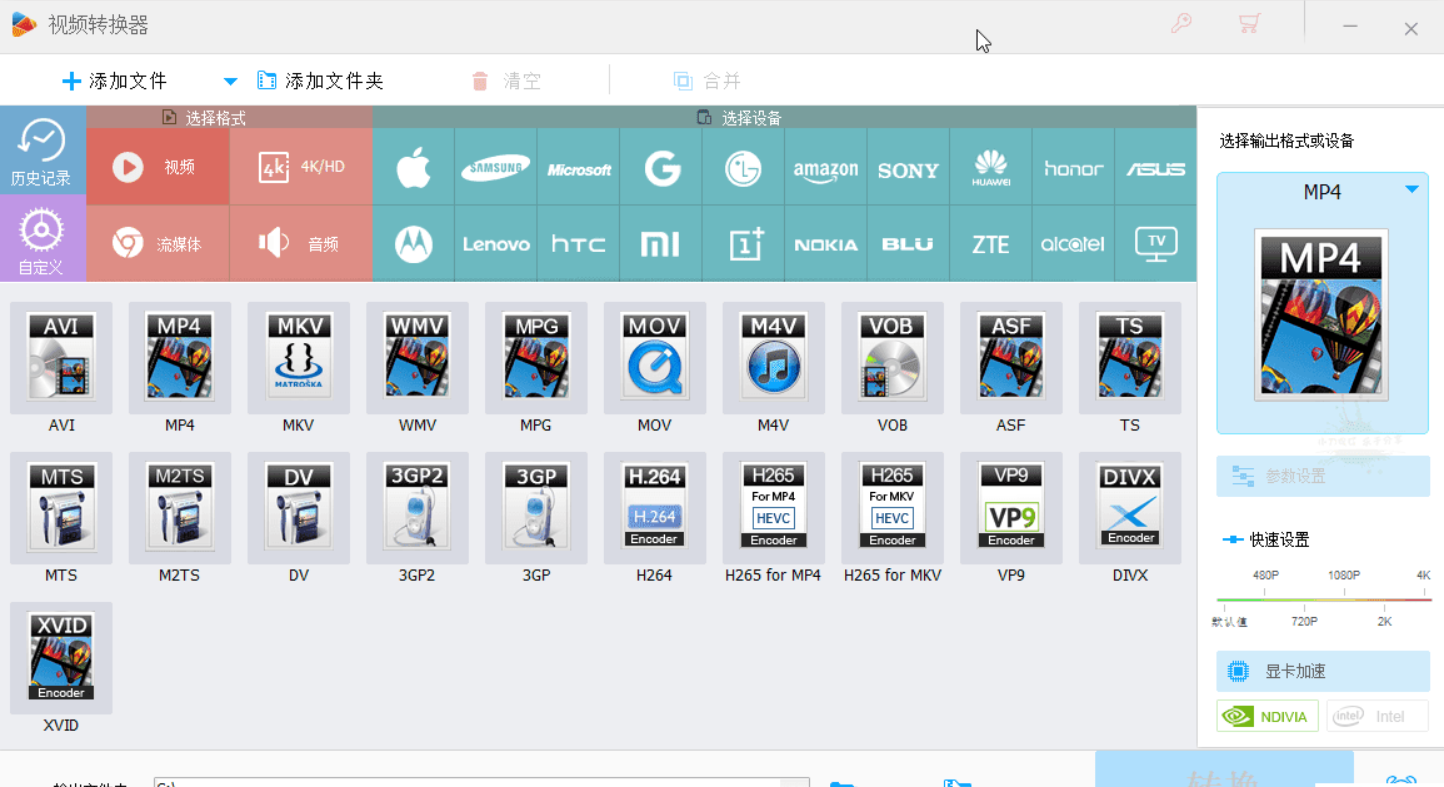Viewport: 1444px width, 787px height.
Task: Choose the 3GP2 format
Action: coord(418,507)
